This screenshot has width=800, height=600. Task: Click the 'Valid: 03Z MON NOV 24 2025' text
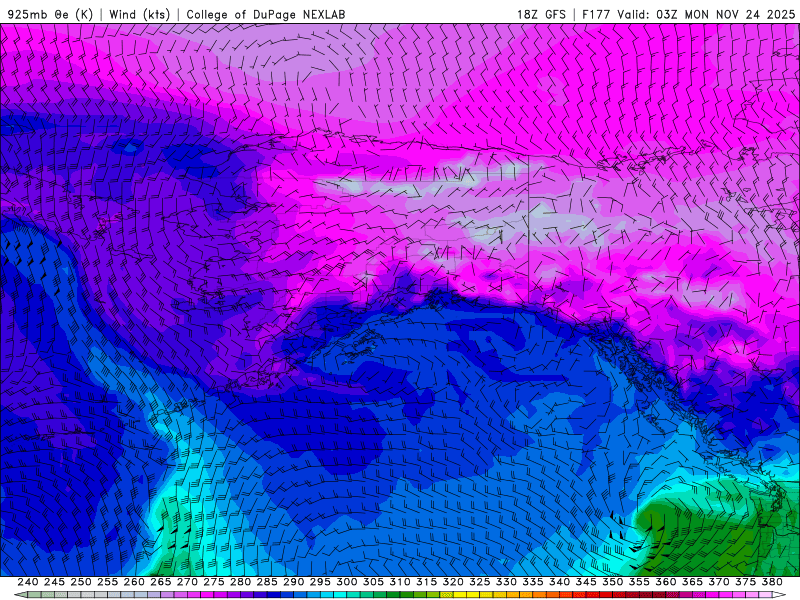pyautogui.click(x=706, y=14)
